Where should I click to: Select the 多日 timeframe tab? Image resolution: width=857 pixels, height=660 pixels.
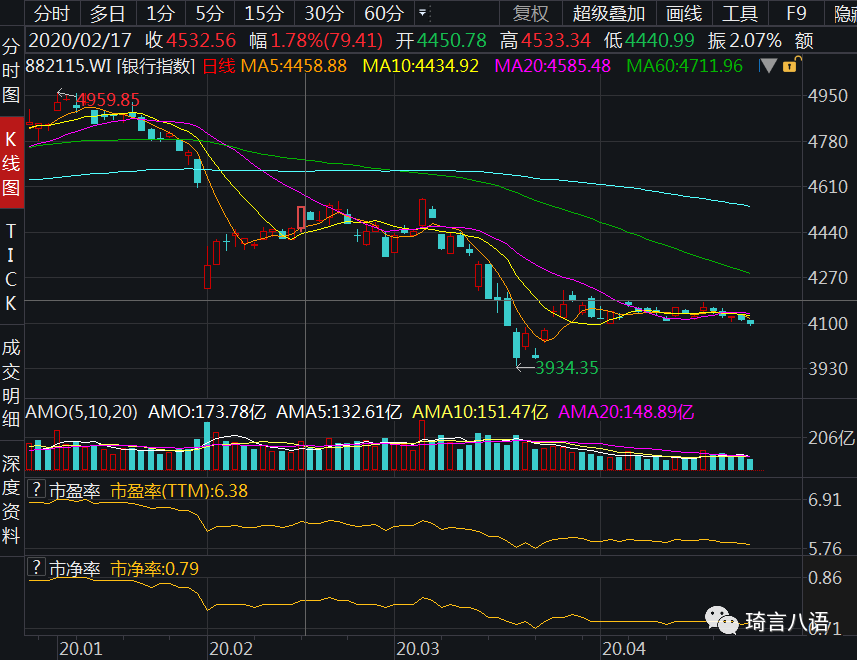coord(108,14)
